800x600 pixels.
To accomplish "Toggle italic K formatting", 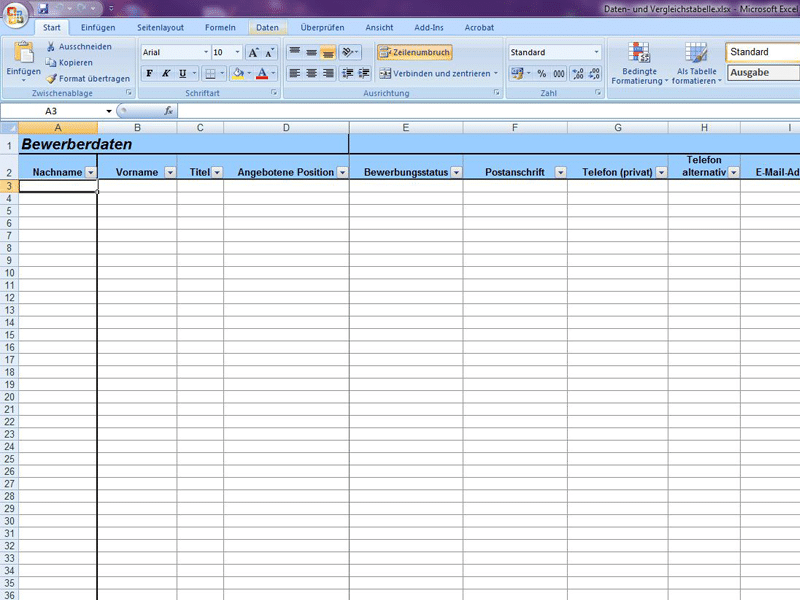I will click(x=166, y=73).
